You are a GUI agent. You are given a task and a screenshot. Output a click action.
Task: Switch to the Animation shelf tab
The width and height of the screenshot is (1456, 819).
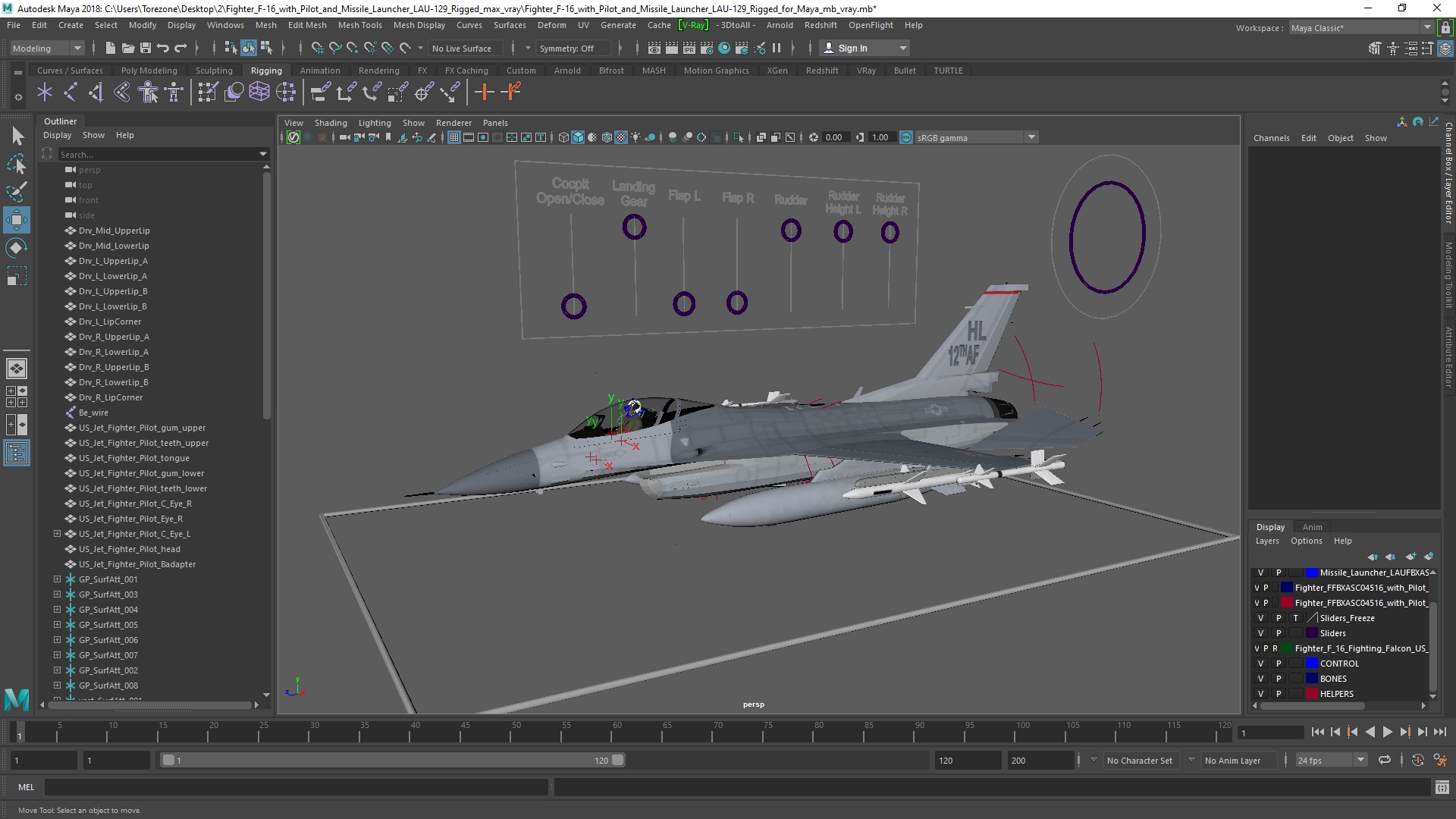point(320,71)
